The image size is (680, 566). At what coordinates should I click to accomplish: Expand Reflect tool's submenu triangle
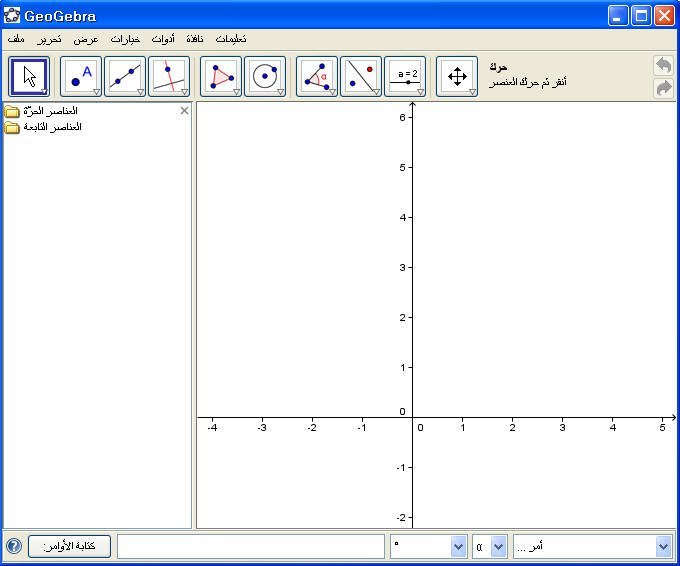377,92
